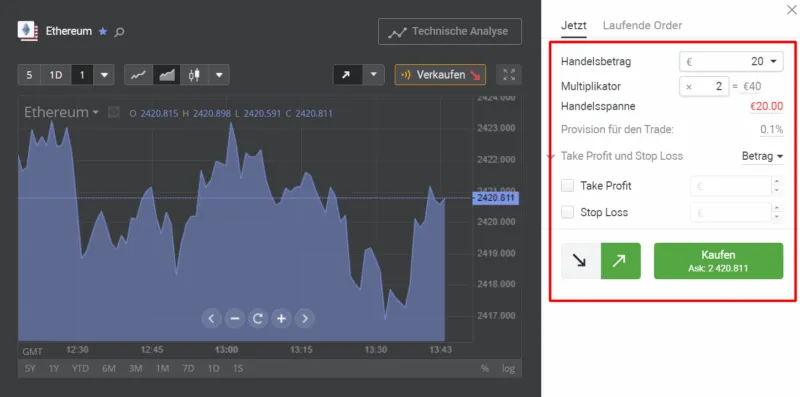The height and width of the screenshot is (397, 800).
Task: Select the 1 interval button
Action: [82, 75]
